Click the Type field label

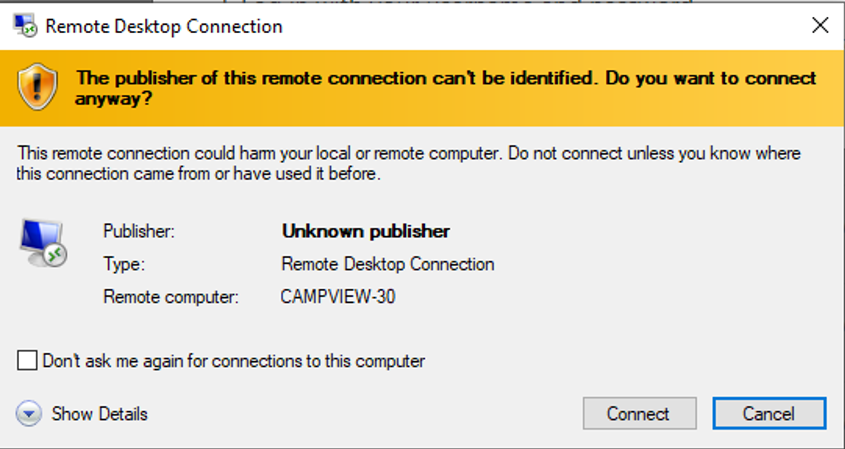point(124,264)
